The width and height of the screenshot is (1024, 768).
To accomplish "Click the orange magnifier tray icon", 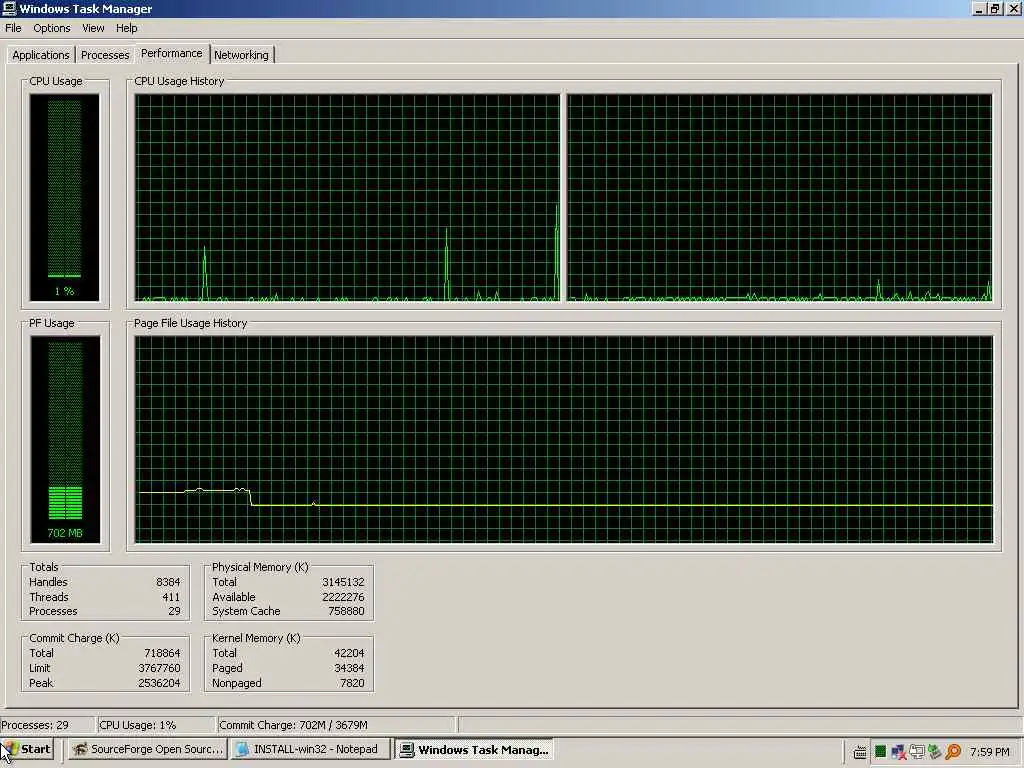I will [953, 752].
